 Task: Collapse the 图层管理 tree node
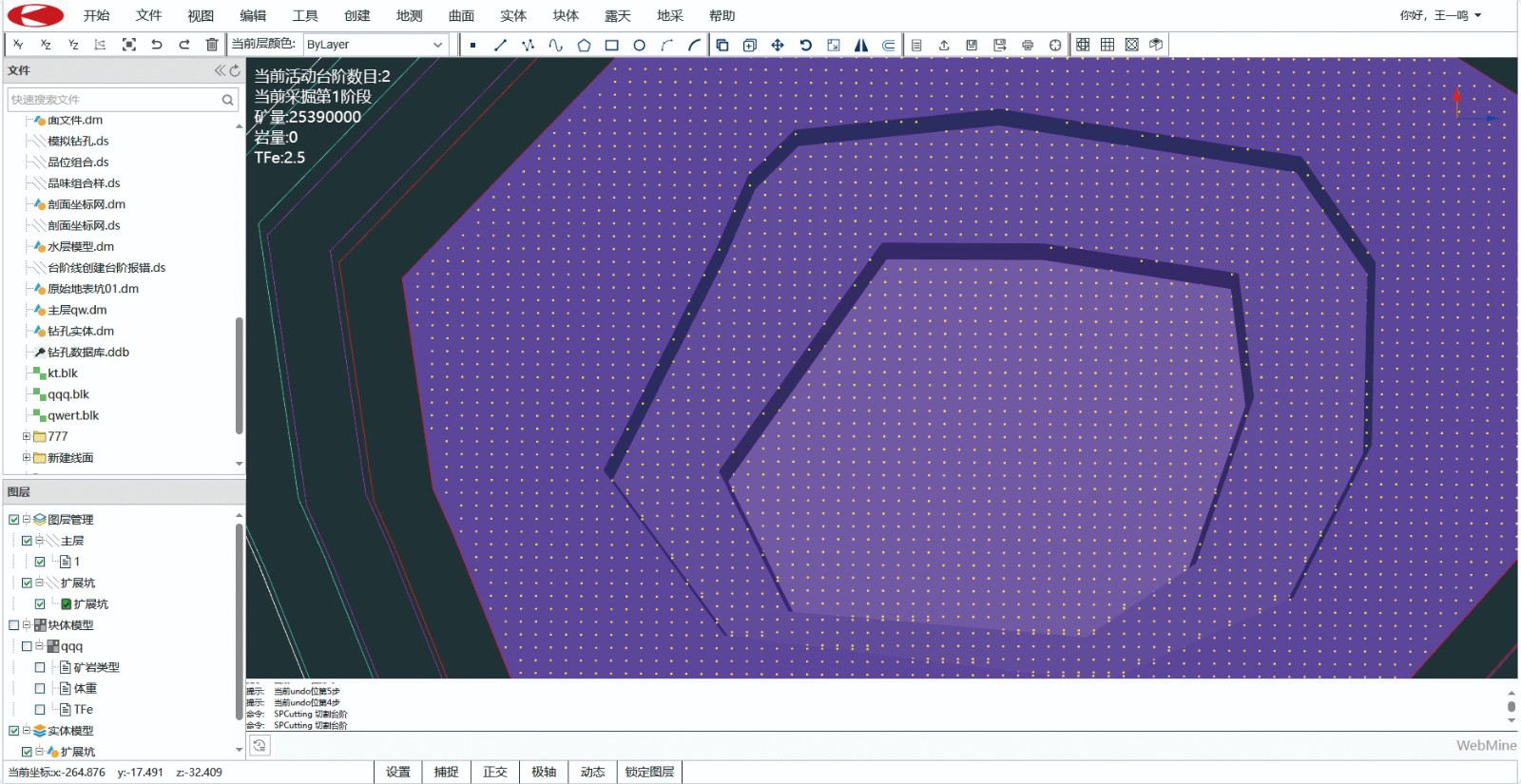(x=27, y=520)
